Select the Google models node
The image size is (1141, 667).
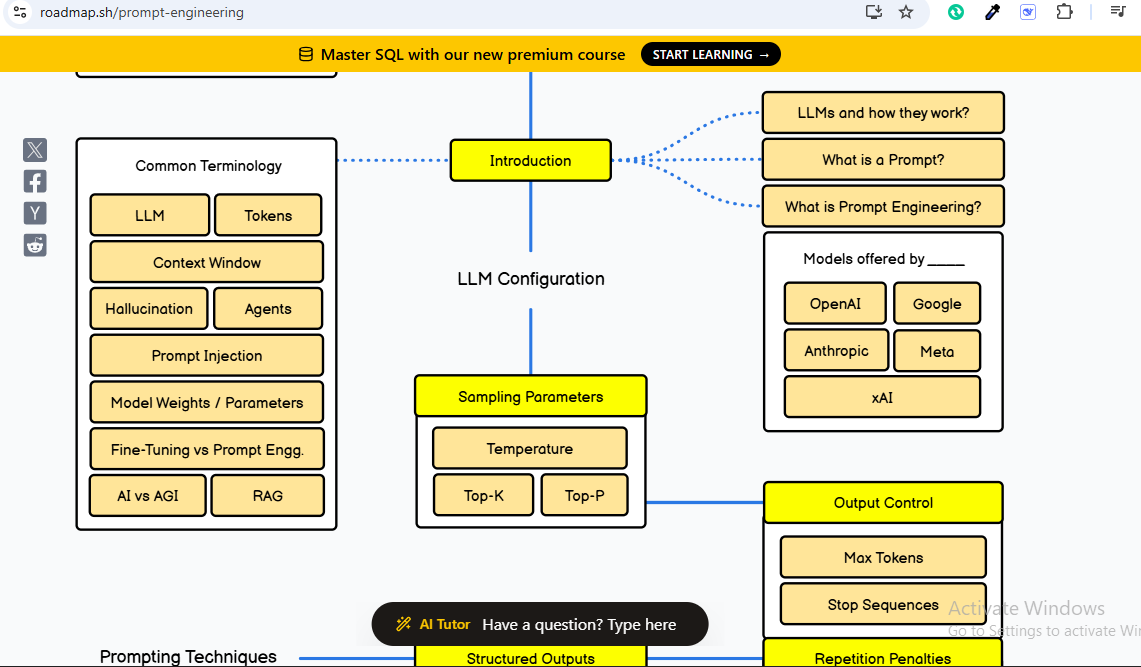point(937,303)
